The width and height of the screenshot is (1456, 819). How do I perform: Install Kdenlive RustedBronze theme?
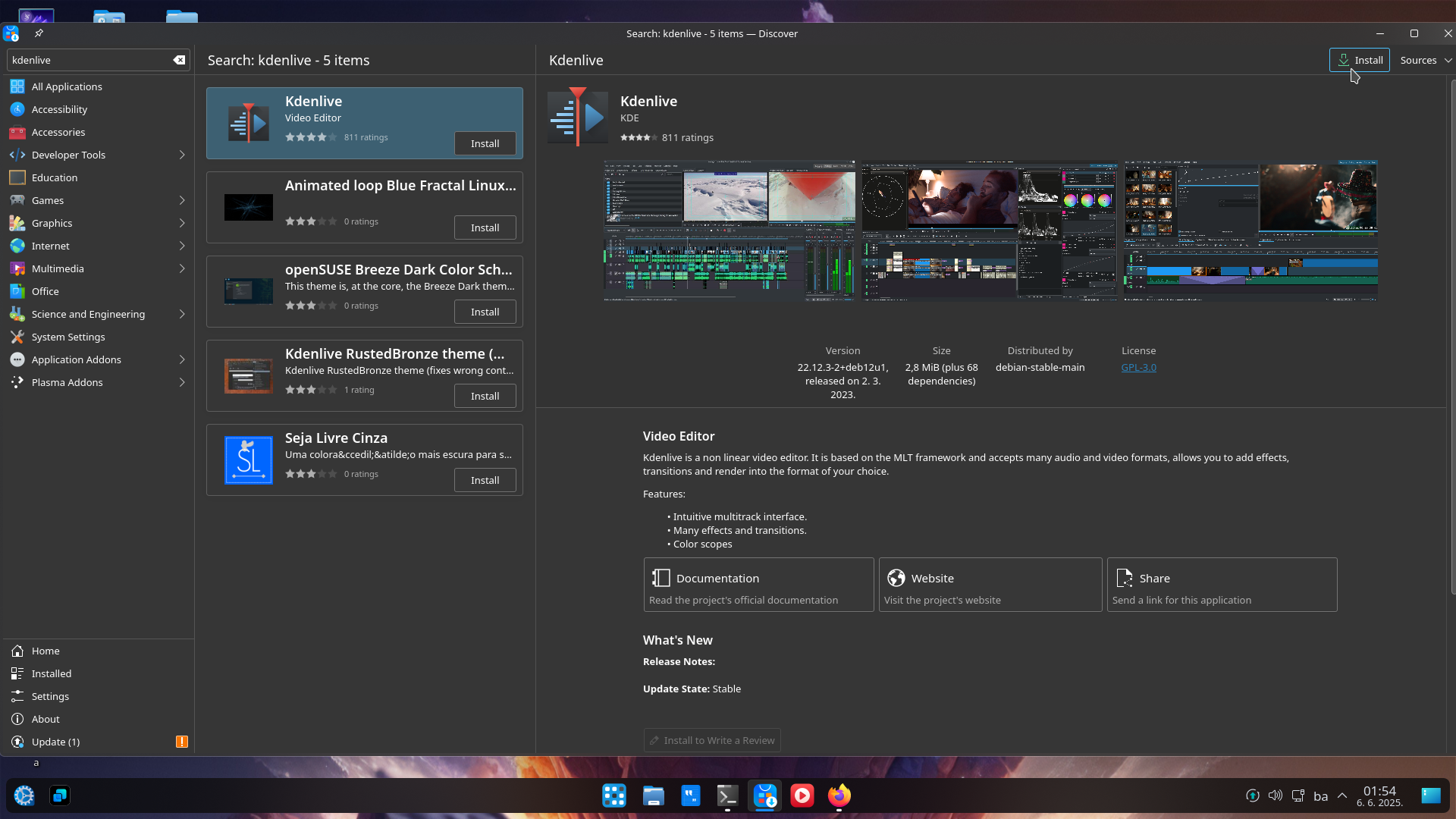click(485, 396)
